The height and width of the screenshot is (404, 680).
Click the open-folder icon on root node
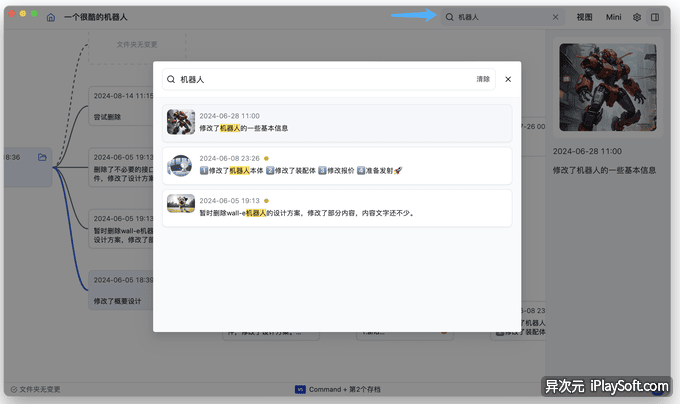42,157
